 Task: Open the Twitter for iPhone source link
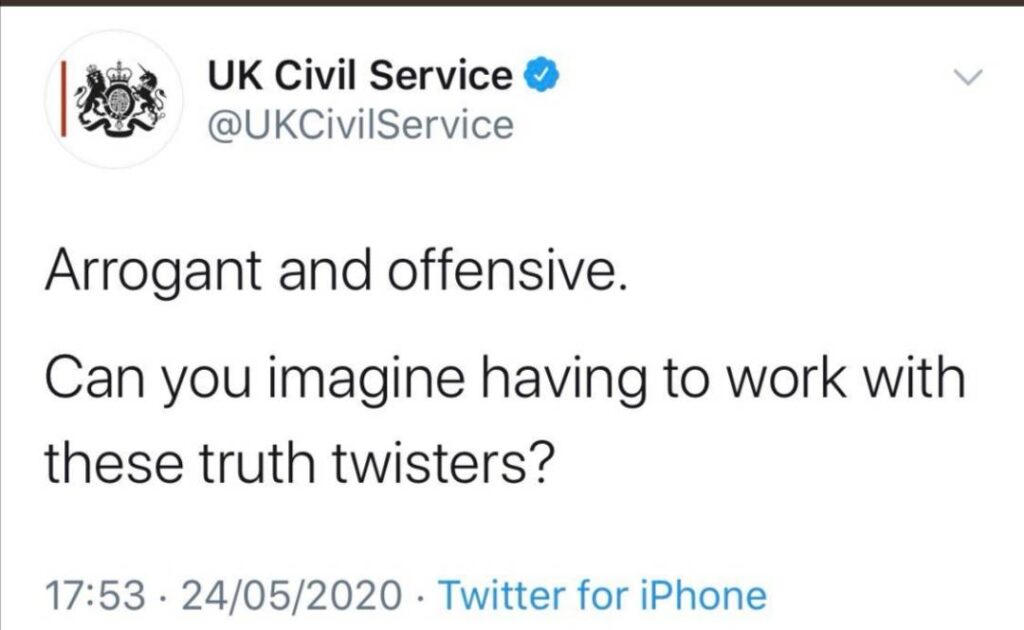click(603, 595)
